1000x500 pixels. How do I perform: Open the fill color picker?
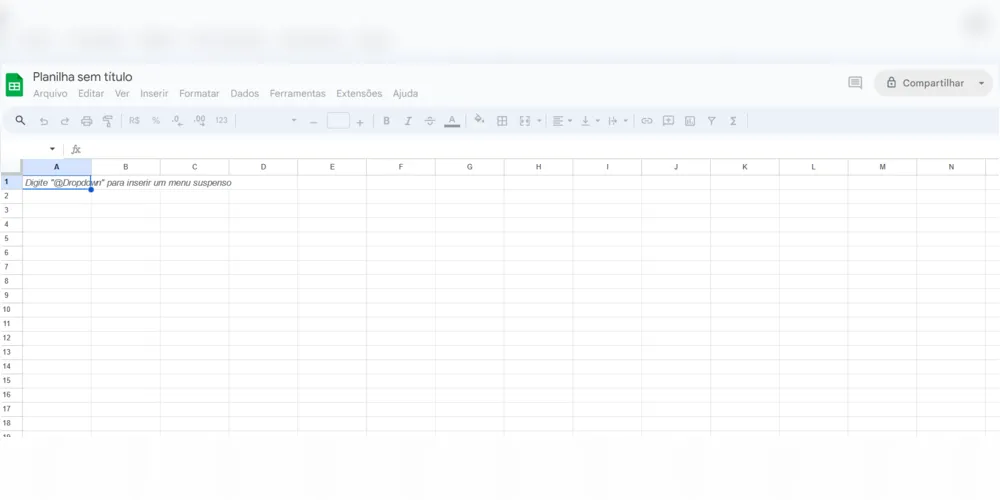480,120
